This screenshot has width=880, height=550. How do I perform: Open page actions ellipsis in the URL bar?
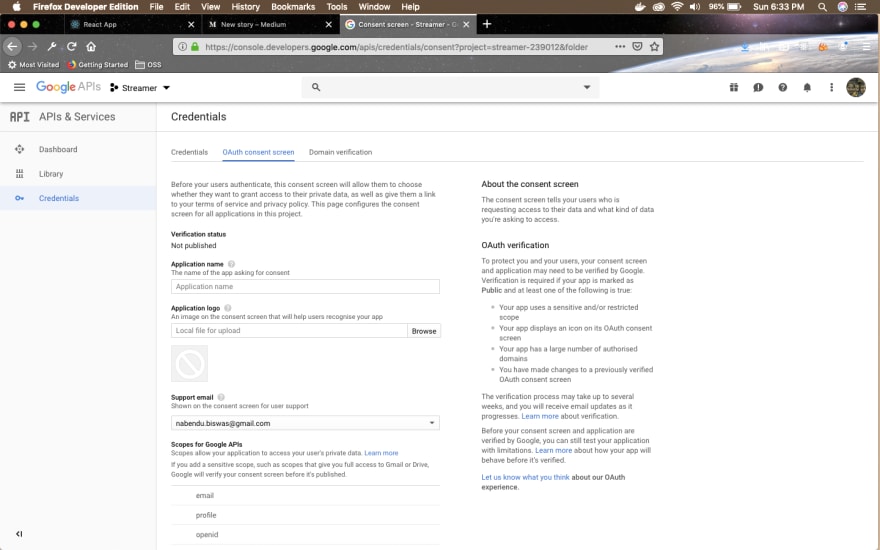click(620, 47)
